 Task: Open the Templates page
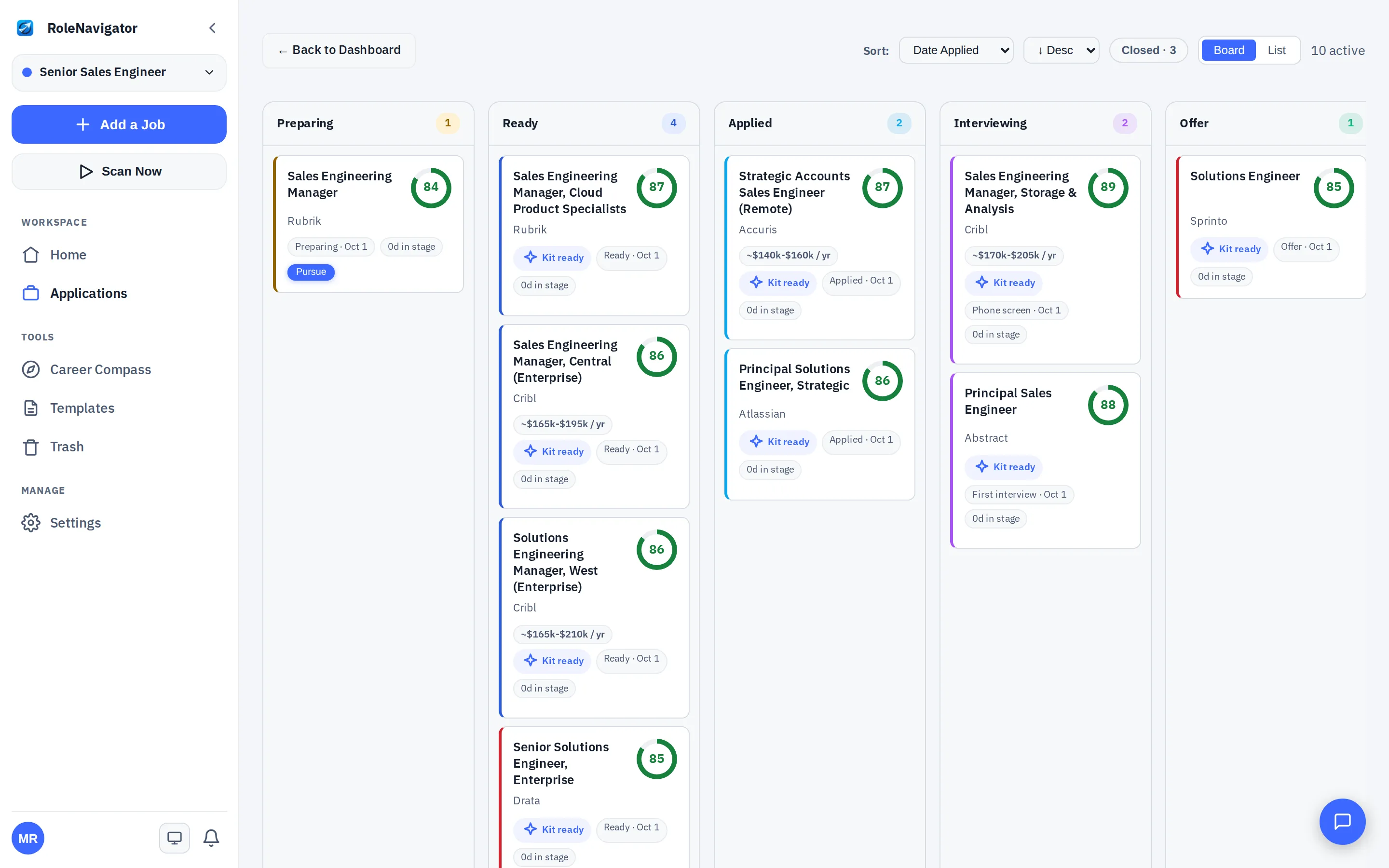[119, 408]
